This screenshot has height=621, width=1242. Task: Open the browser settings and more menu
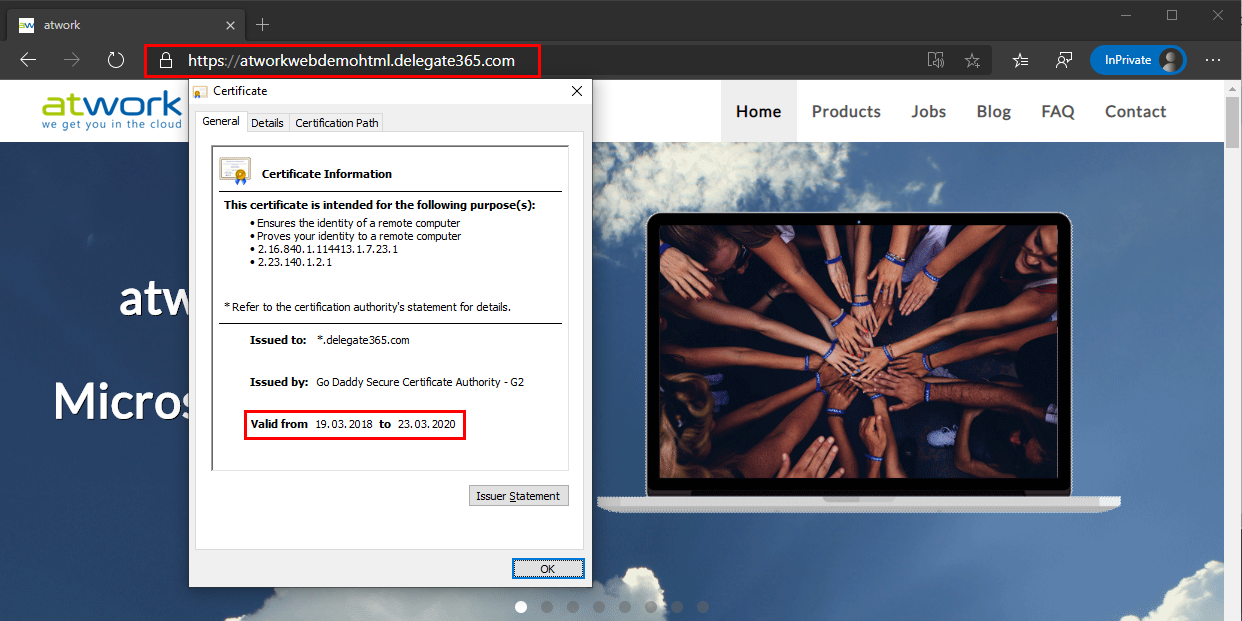1213,60
